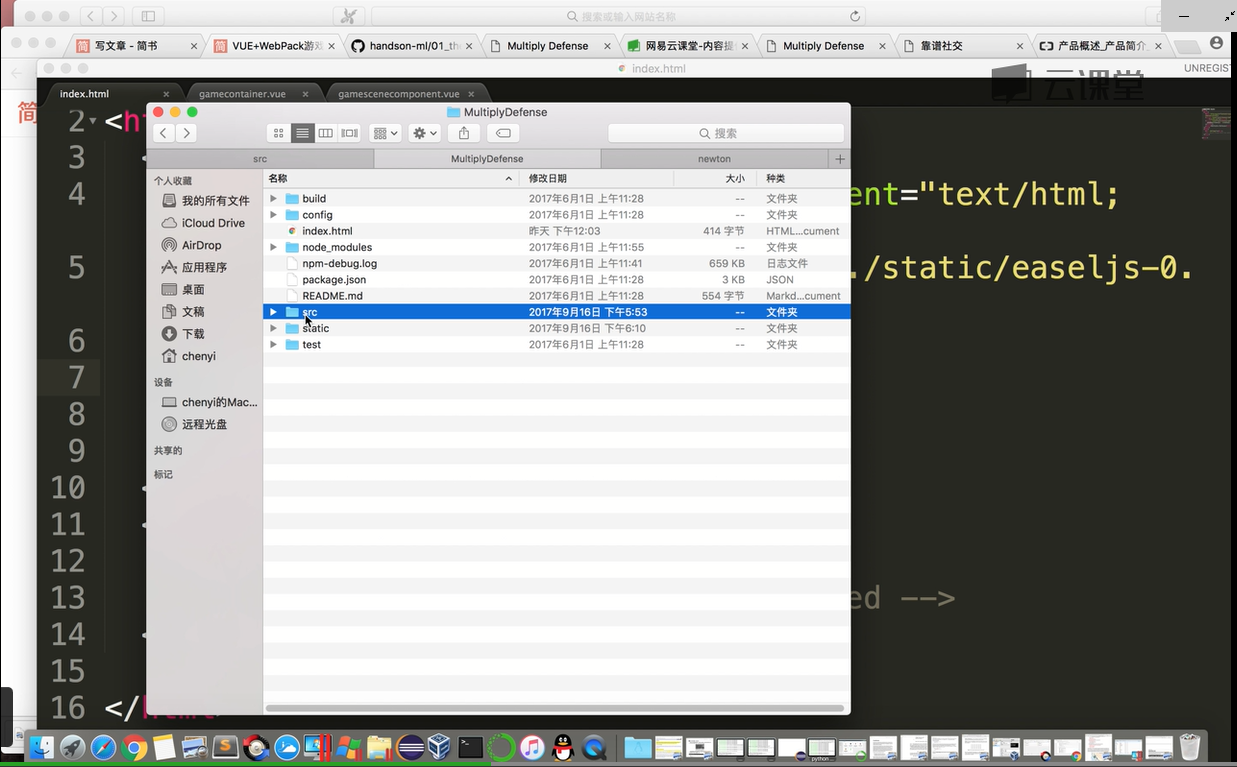Click the Finder search field
This screenshot has width=1237, height=767.
coord(726,133)
